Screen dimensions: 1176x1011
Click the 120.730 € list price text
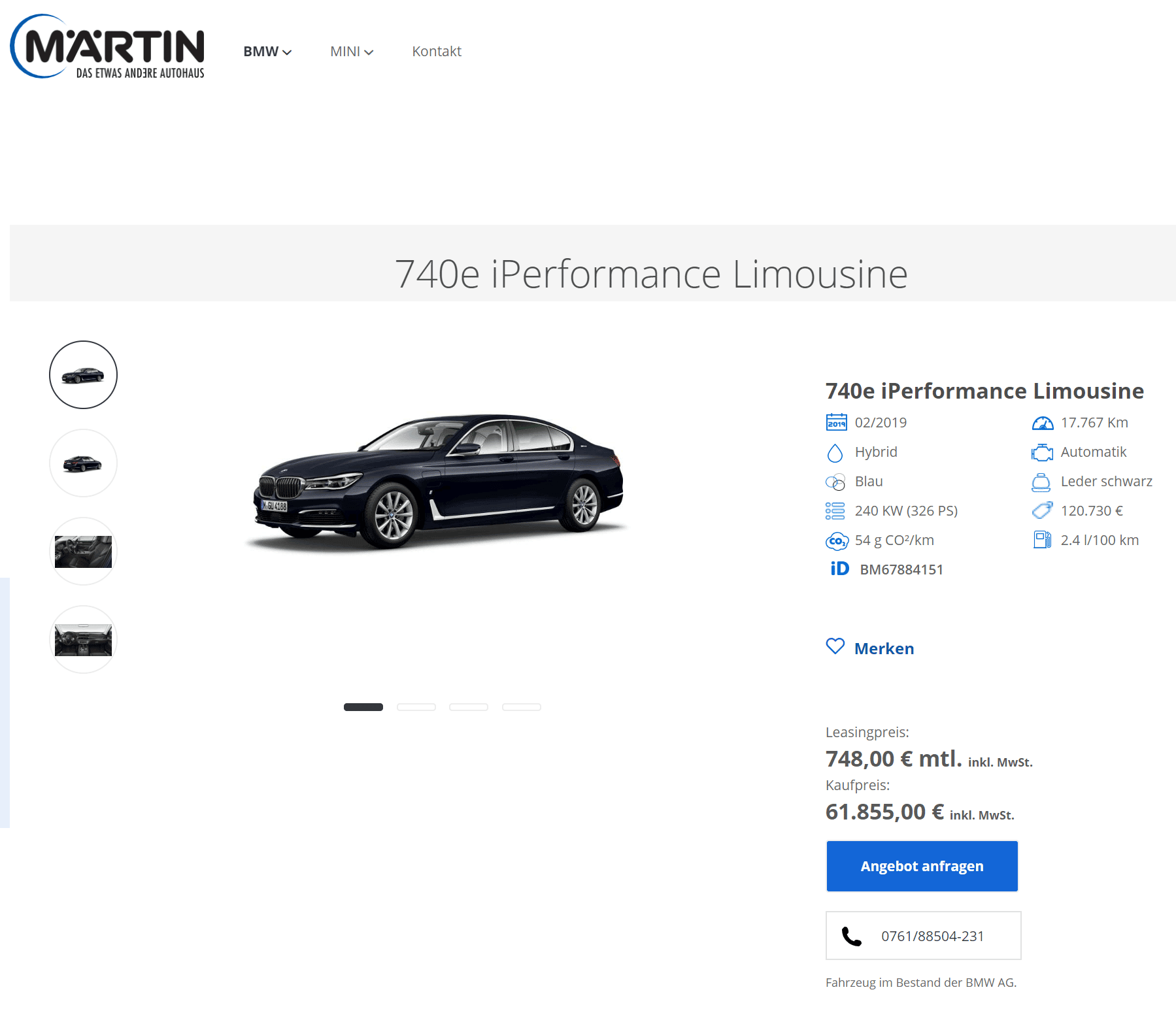1092,511
